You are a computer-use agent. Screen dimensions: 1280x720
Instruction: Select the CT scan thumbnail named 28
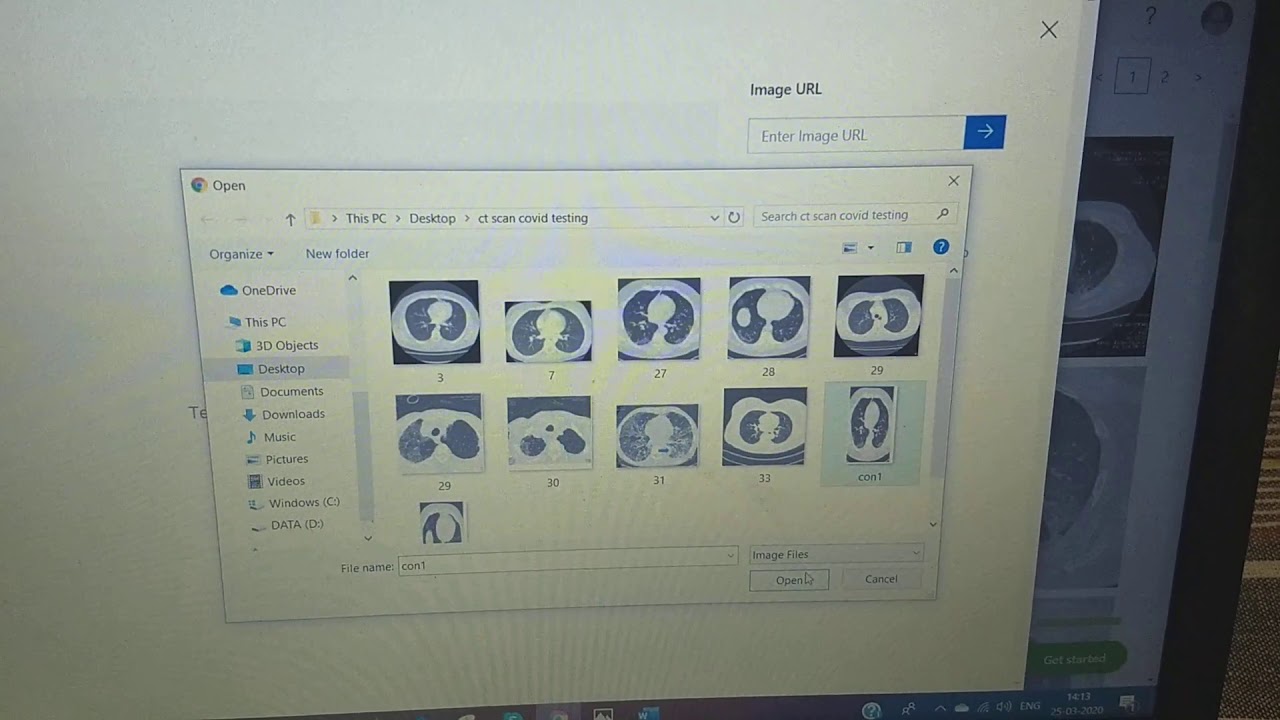click(x=769, y=318)
